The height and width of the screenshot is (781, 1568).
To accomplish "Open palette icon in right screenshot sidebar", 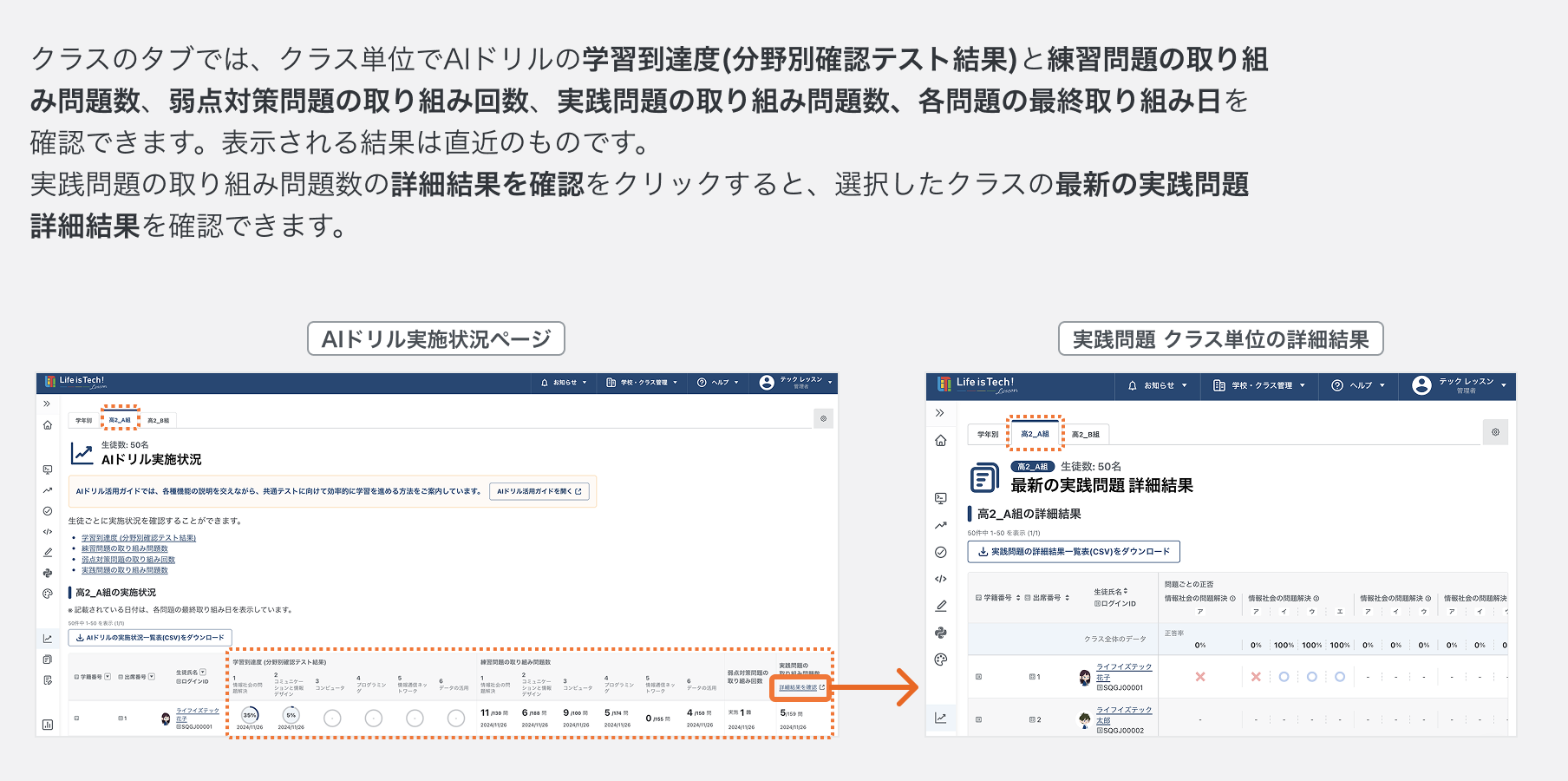I will tap(941, 660).
